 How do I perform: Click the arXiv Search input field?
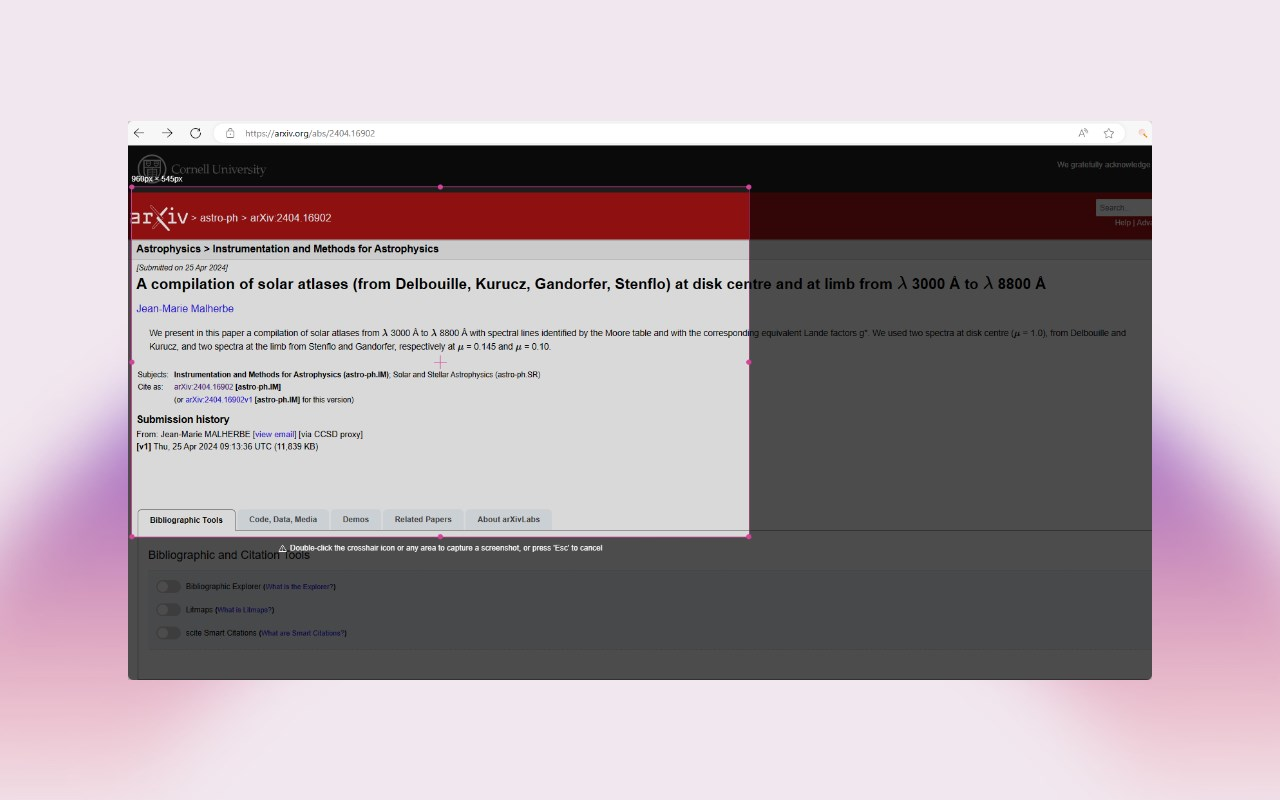1123,208
